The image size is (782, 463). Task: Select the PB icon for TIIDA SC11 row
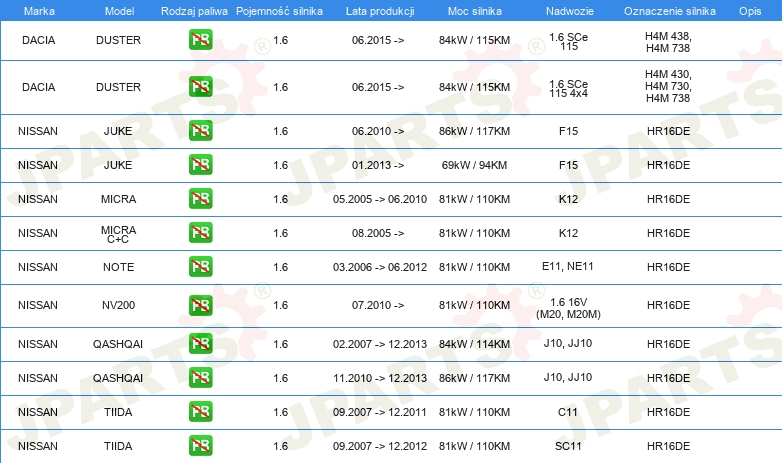tap(200, 445)
